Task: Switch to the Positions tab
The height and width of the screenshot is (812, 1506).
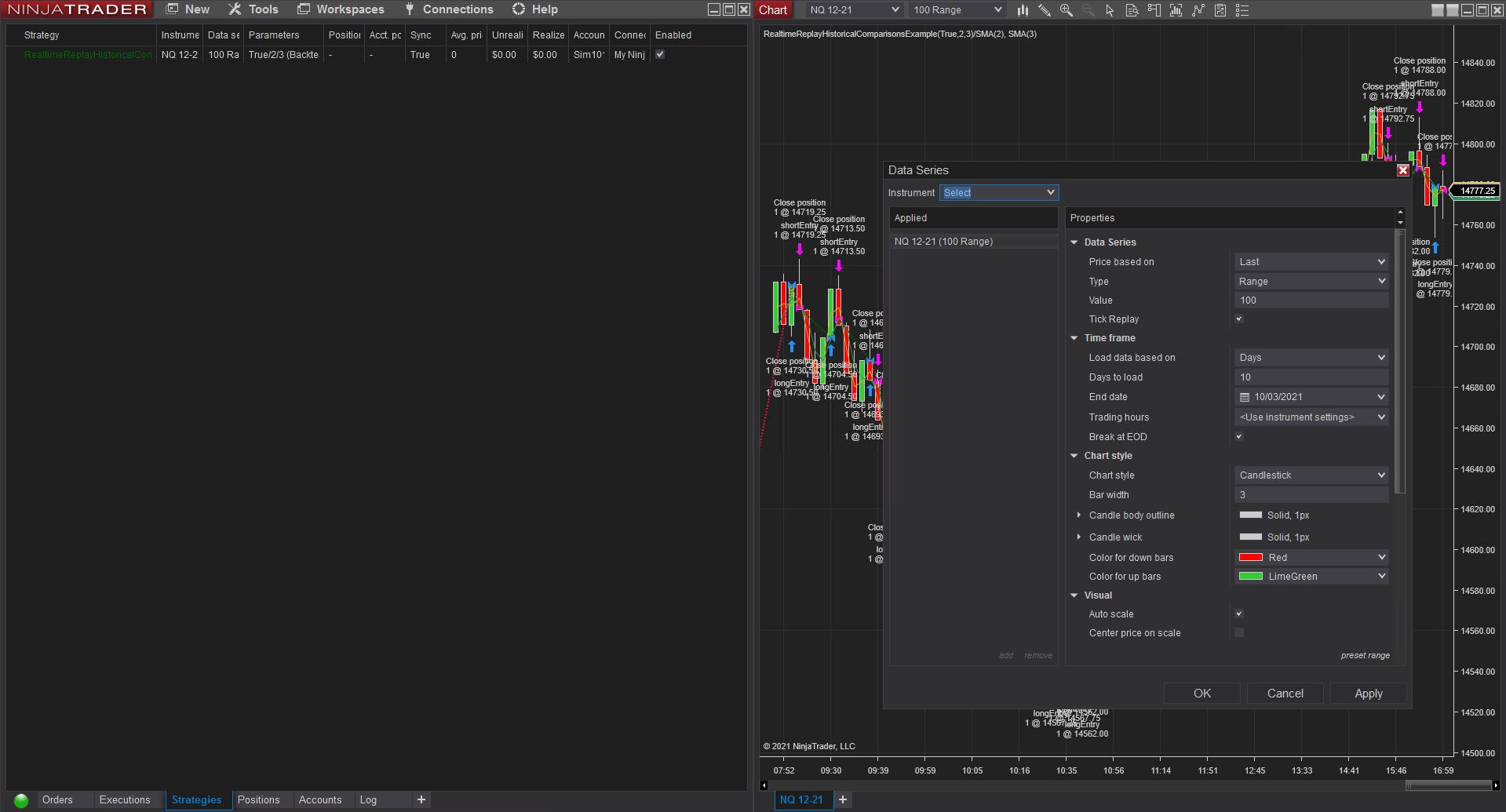Action: pyautogui.click(x=259, y=800)
